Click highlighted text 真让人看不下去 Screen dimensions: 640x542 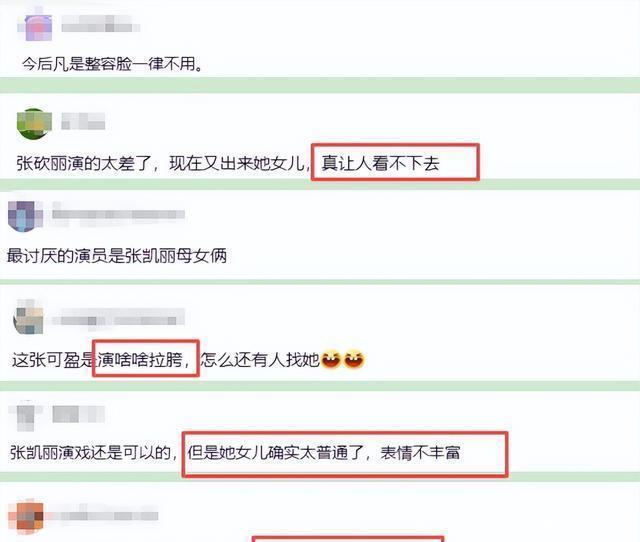(380, 164)
